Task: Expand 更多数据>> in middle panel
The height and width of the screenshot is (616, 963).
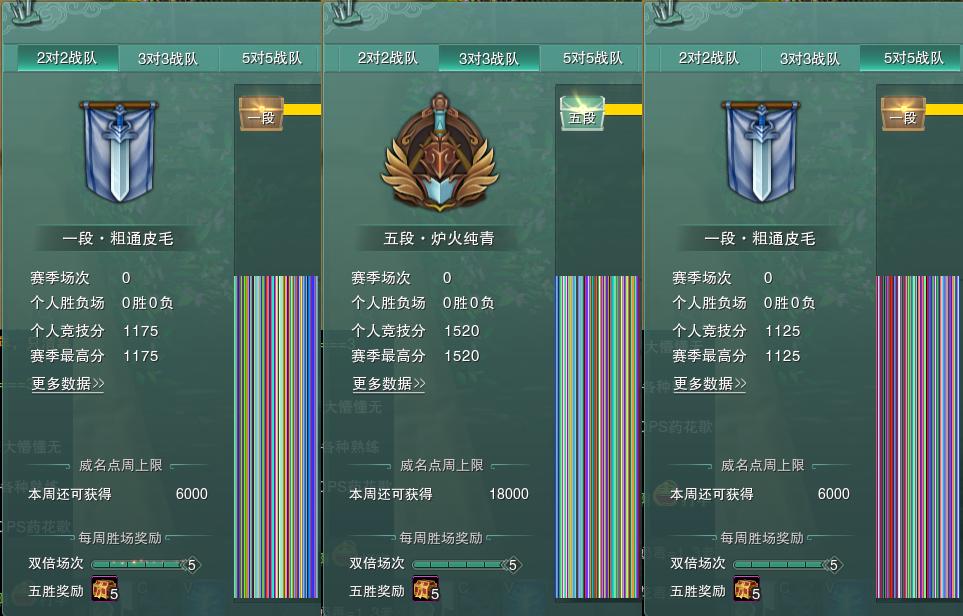Action: (x=389, y=384)
